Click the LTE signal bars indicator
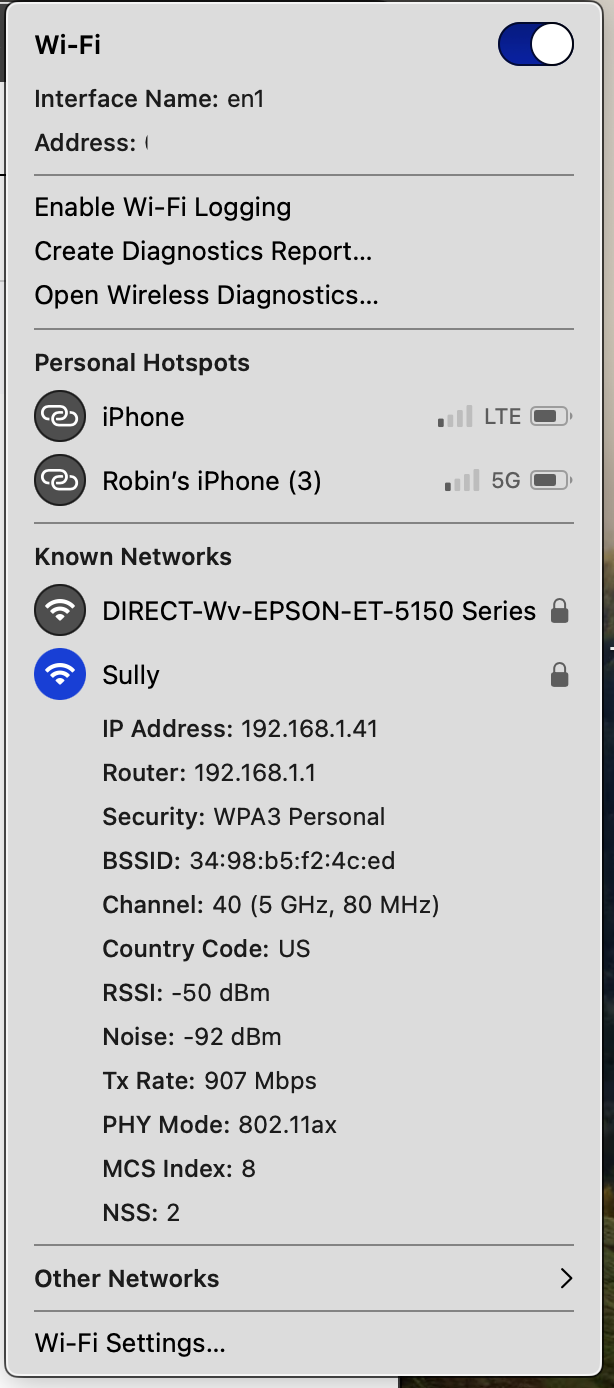Screen dimensions: 614x1388 (455, 417)
